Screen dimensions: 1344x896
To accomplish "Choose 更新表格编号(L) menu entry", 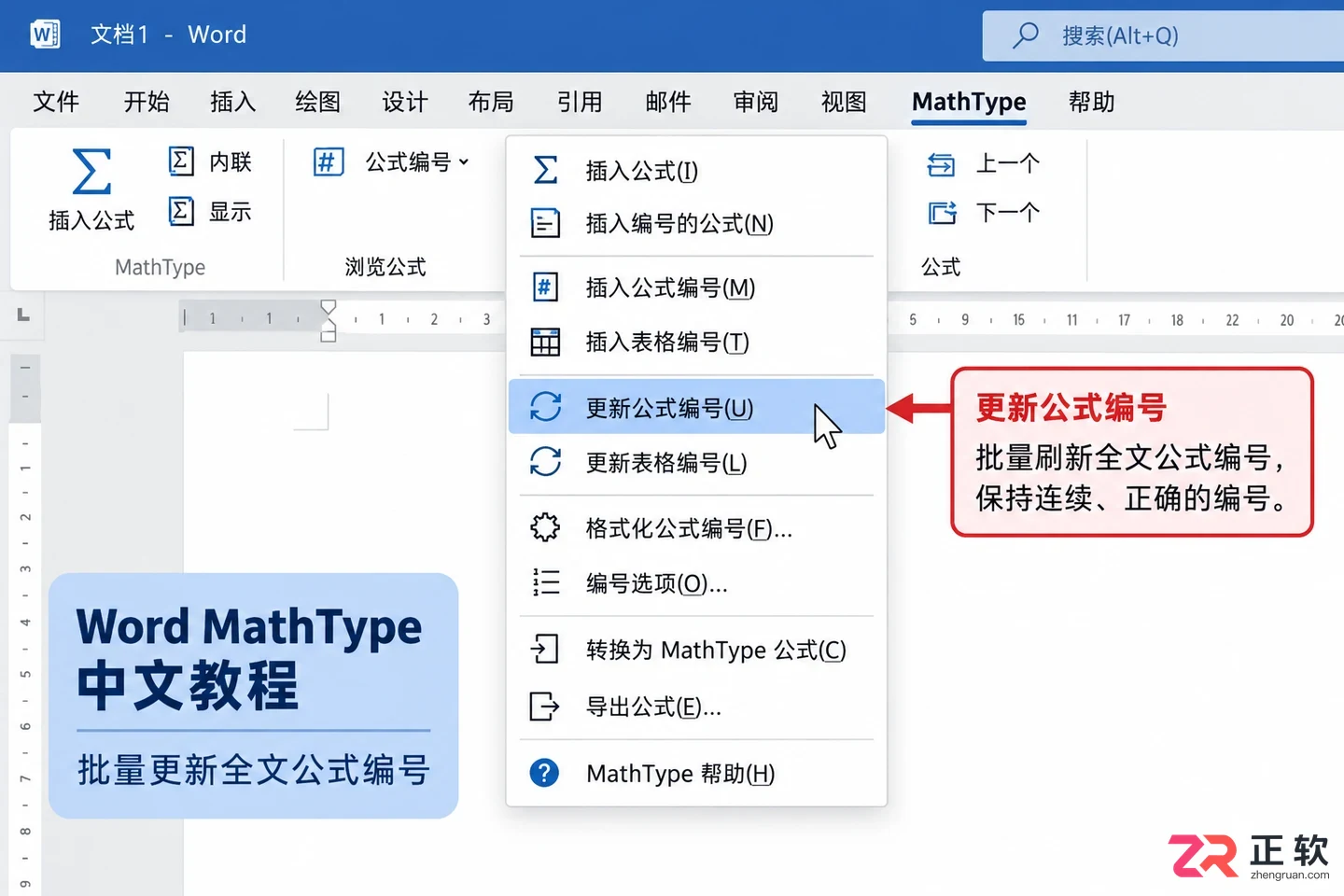I will pyautogui.click(x=696, y=462).
